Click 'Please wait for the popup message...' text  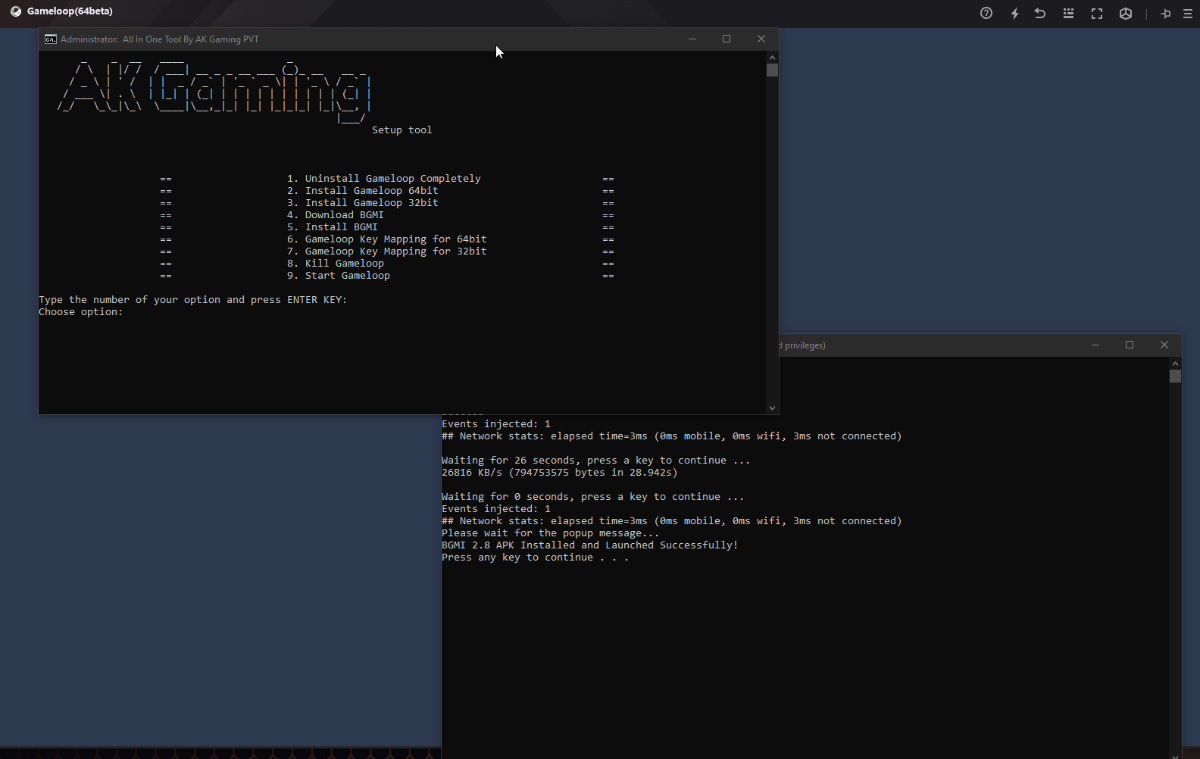coord(550,533)
